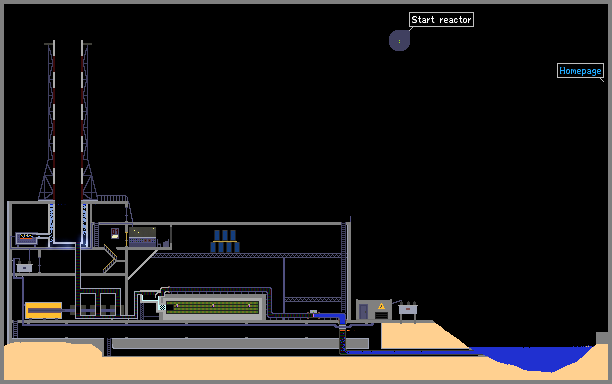Click the stack of blue barrels
612x384 pixels.
pyautogui.click(x=225, y=241)
